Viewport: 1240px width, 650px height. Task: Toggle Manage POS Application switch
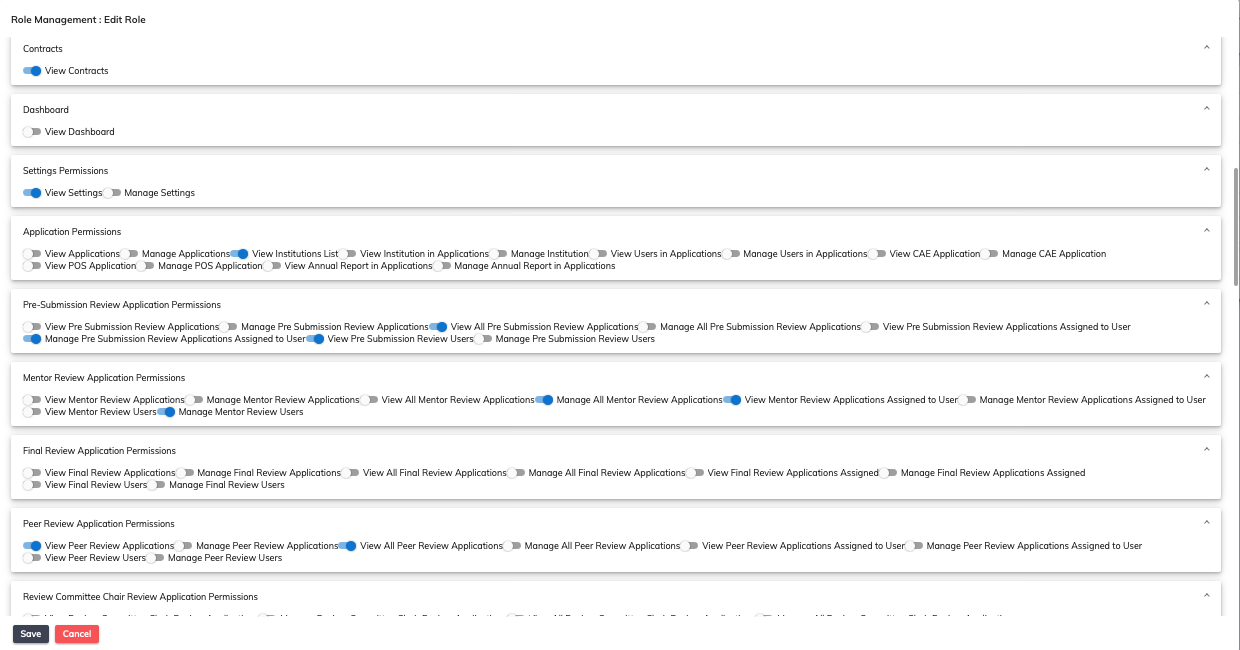145,266
